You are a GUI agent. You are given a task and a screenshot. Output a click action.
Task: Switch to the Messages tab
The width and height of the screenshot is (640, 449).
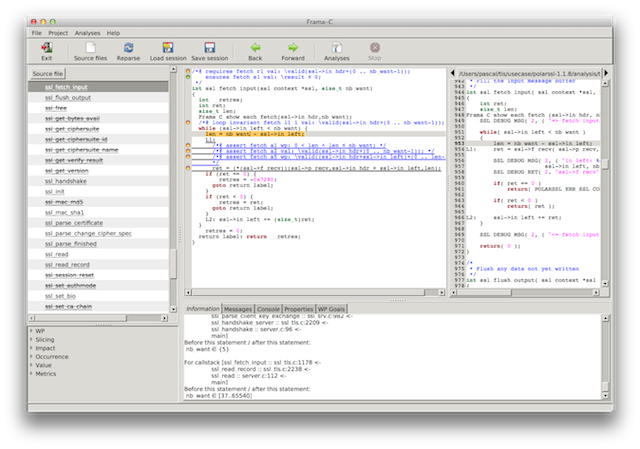coord(238,309)
